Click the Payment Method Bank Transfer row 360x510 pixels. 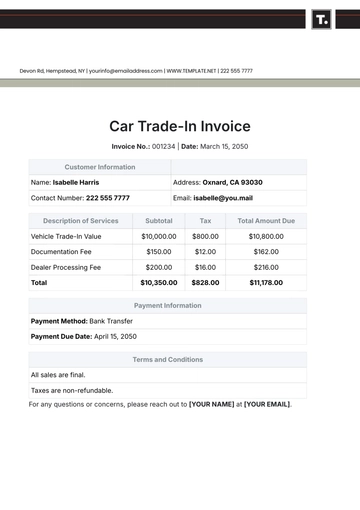(168, 321)
